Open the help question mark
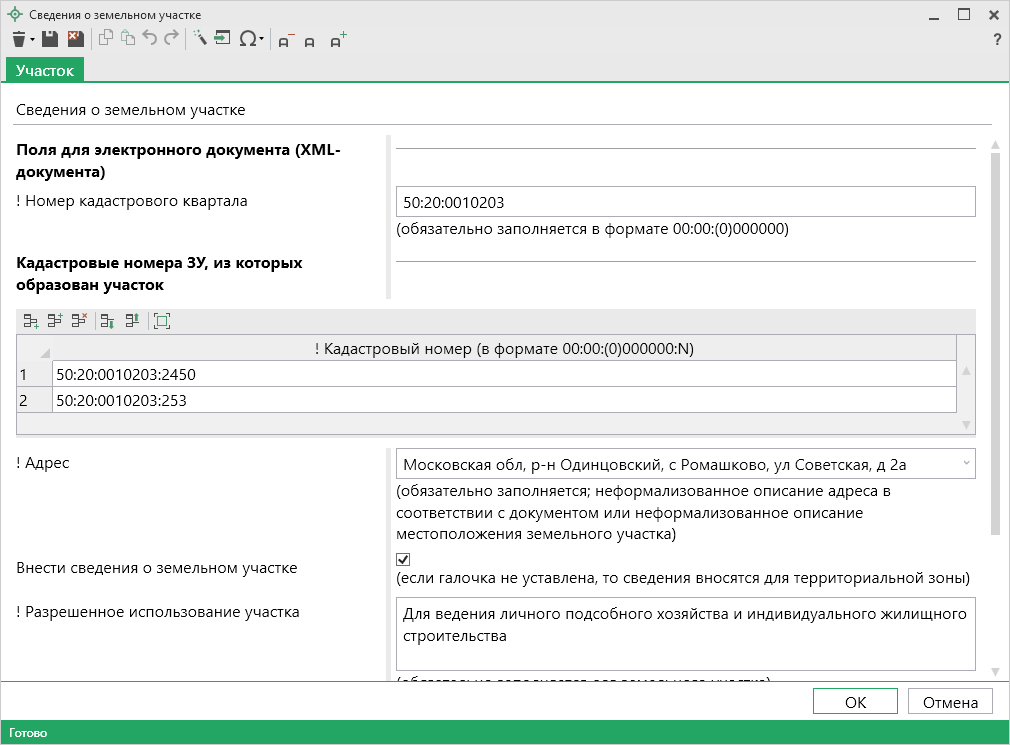Image resolution: width=1010 pixels, height=745 pixels. click(x=996, y=40)
